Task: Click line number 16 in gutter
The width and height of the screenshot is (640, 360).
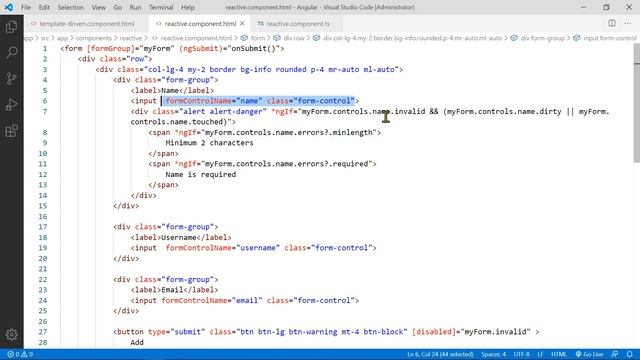Action: coord(43,216)
